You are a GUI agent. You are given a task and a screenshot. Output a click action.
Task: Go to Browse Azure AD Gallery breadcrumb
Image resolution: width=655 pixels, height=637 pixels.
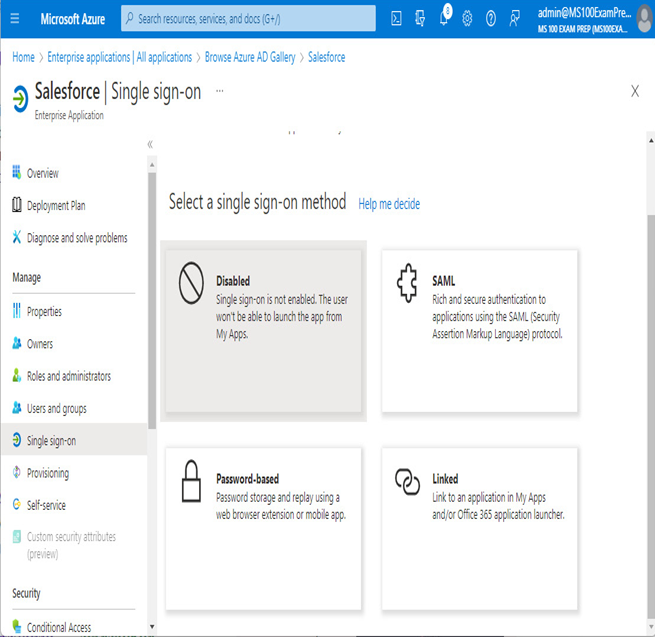click(250, 57)
